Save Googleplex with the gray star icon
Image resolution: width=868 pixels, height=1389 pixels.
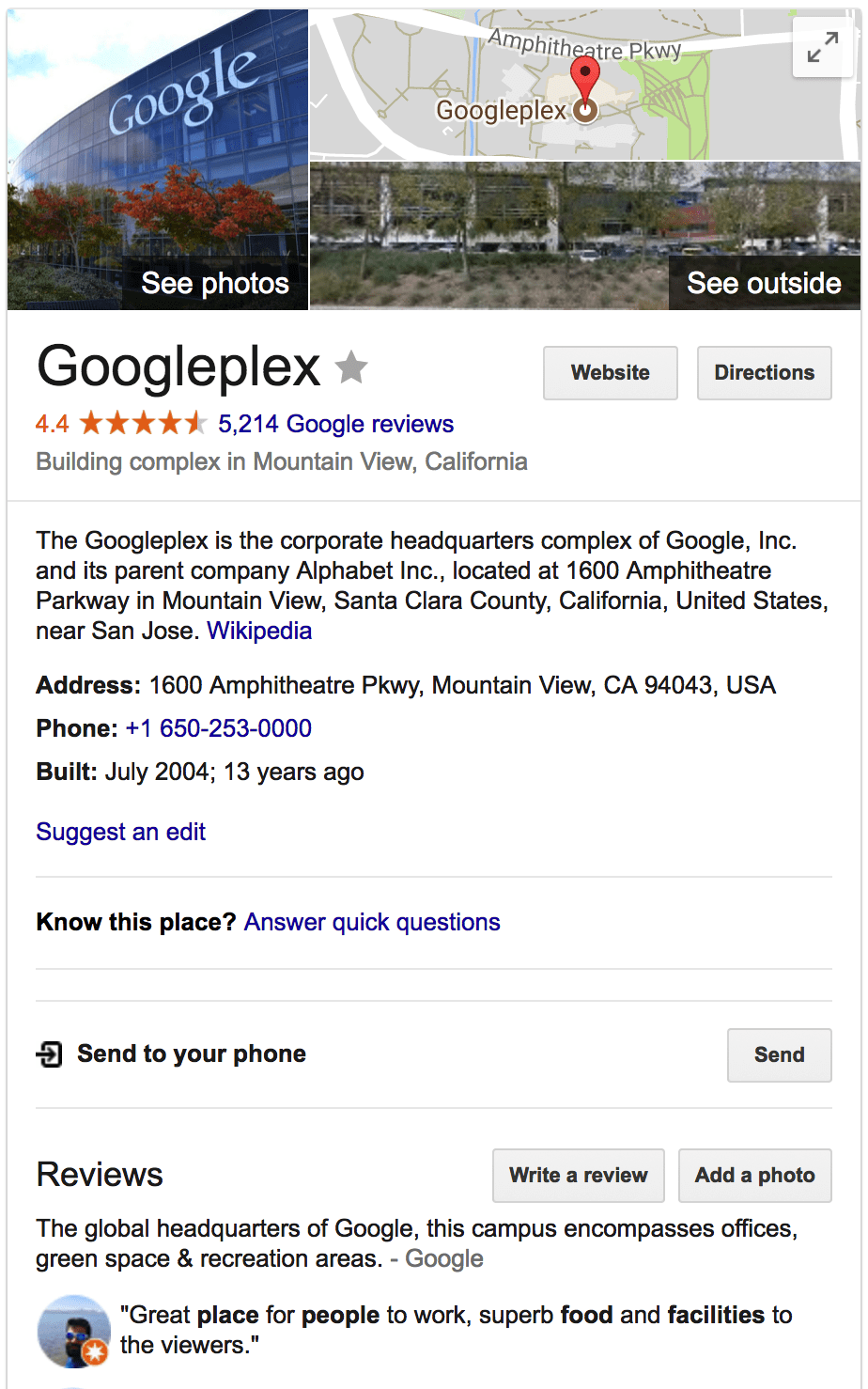tap(352, 367)
